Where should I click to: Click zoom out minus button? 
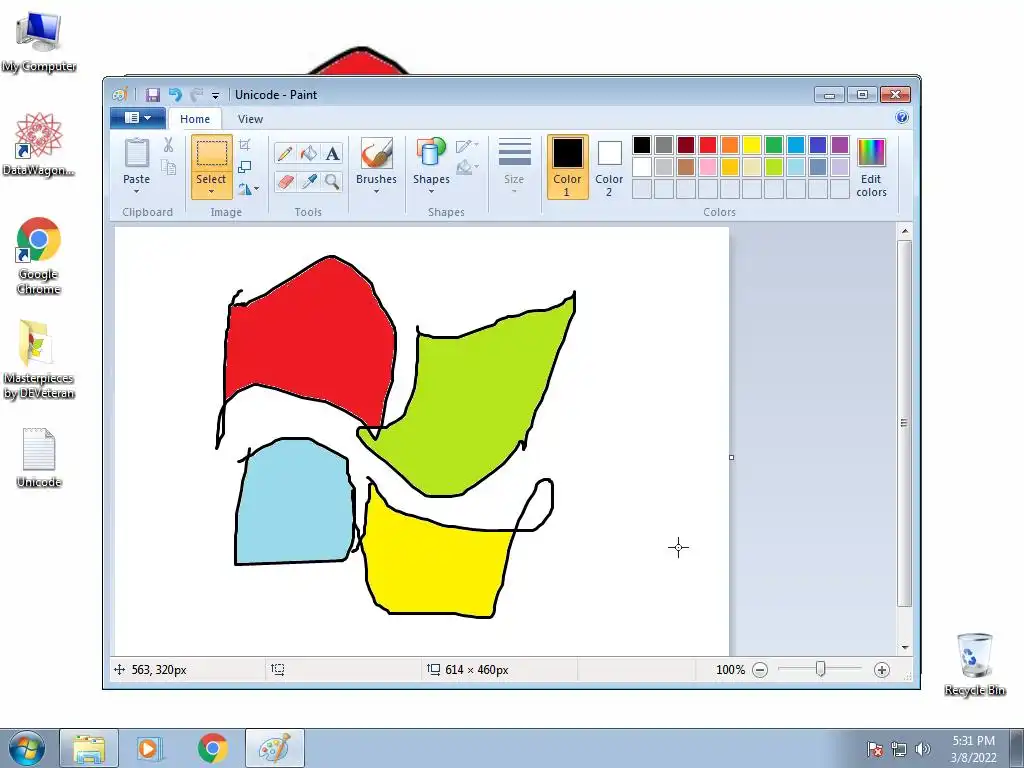tap(760, 669)
